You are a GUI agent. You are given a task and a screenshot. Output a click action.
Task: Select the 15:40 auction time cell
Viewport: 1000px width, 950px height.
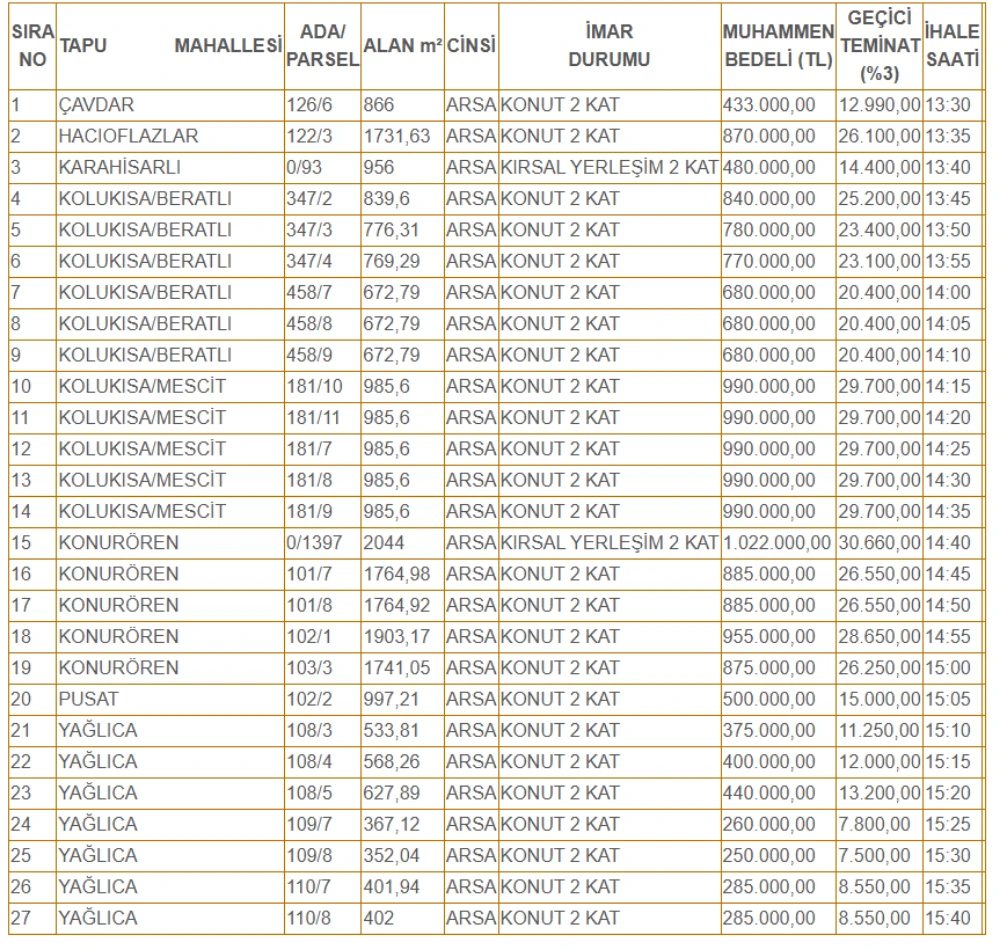[948, 917]
